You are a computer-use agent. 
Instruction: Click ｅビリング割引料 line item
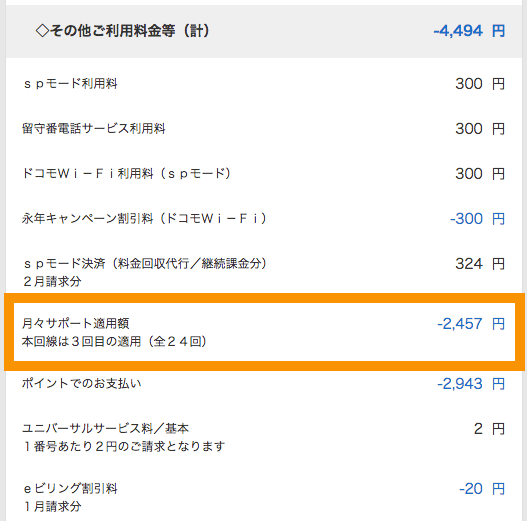point(70,488)
